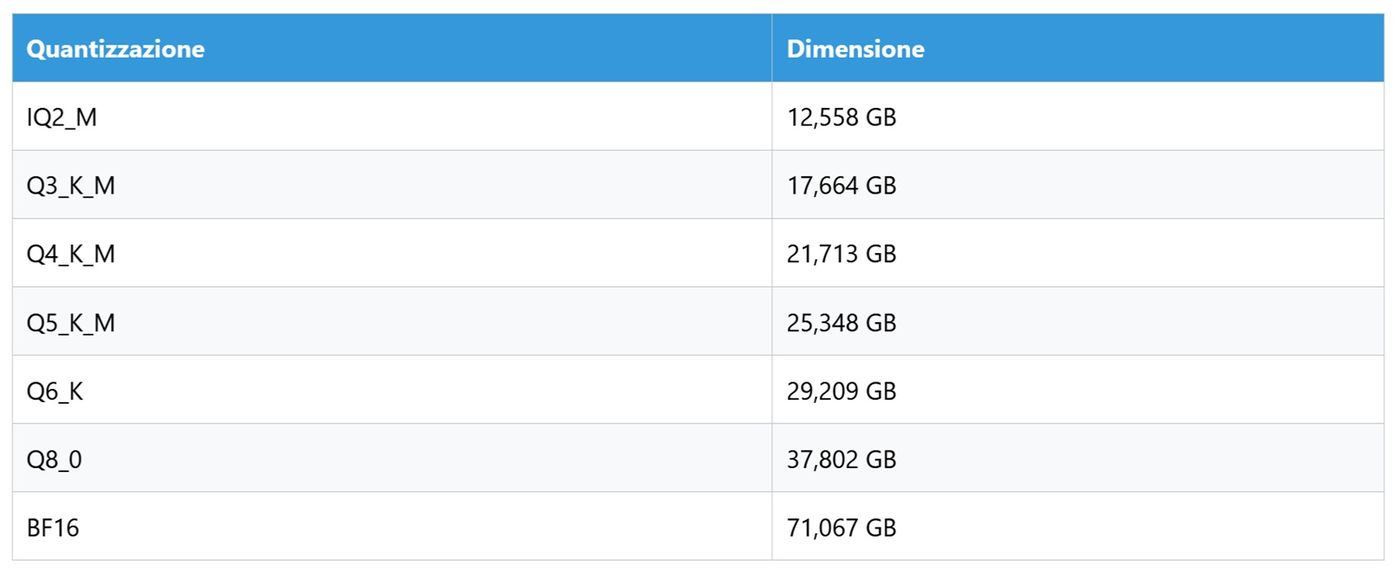Click the 37,802 GB size value
1400x576 pixels.
click(841, 459)
